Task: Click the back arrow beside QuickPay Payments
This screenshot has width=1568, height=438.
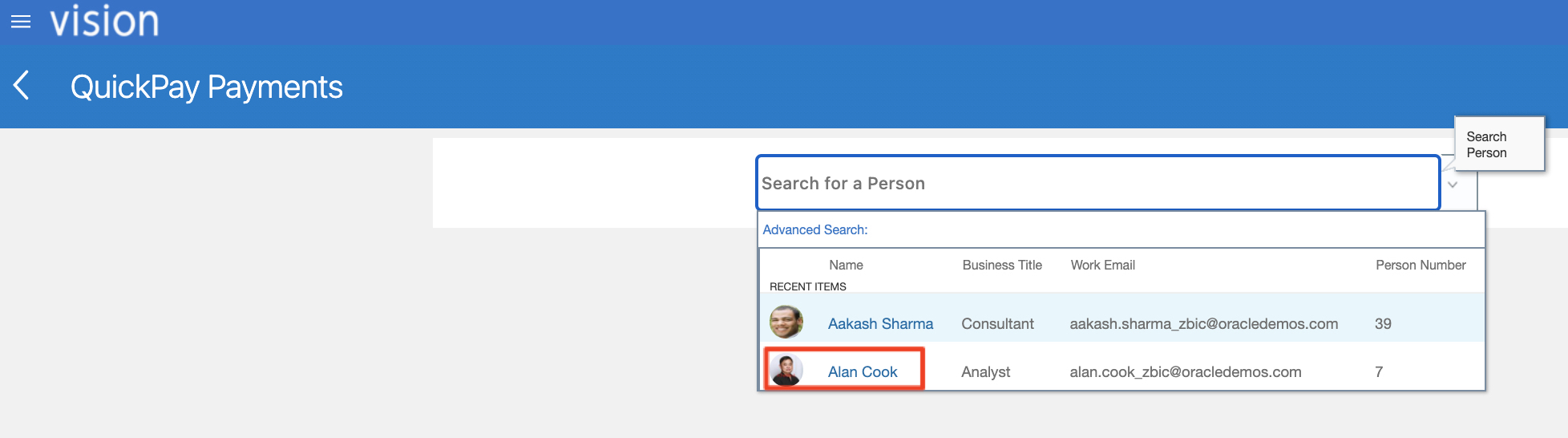Action: click(x=22, y=85)
